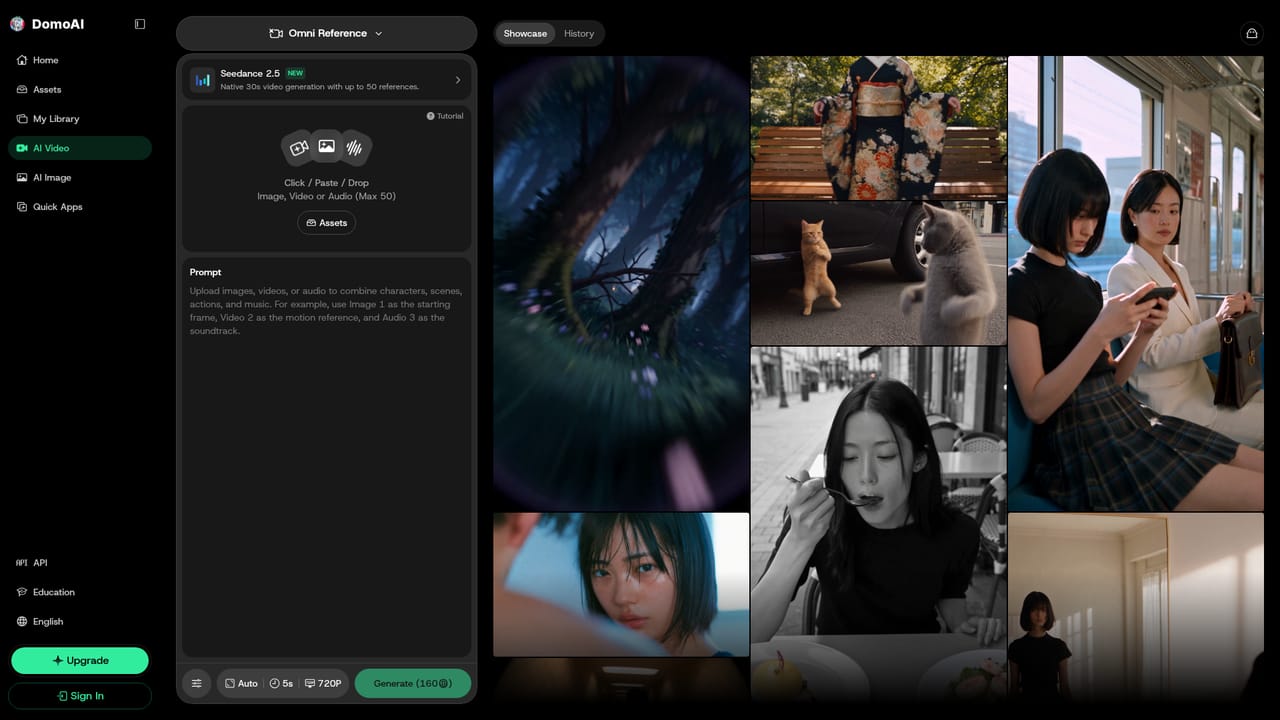1280x720 pixels.
Task: Open the short-haired woman close-up thumbnail
Action: [621, 585]
